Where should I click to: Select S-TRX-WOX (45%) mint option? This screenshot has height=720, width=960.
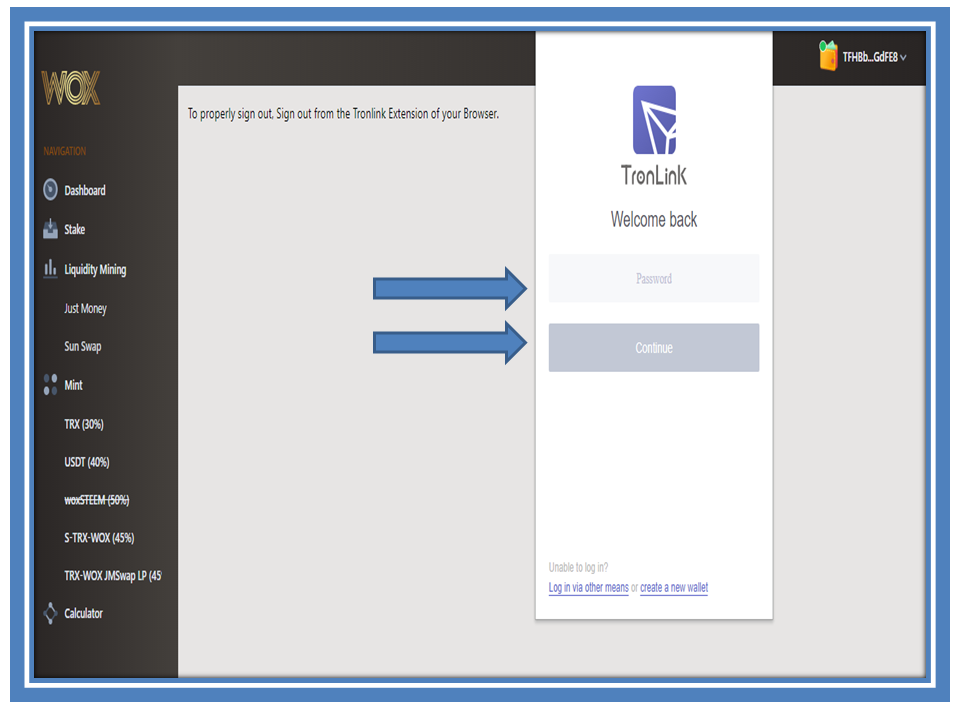pyautogui.click(x=99, y=538)
